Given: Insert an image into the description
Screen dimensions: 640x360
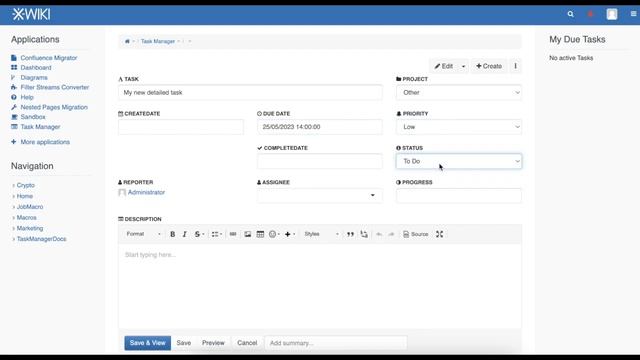Looking at the screenshot, I should tap(248, 234).
